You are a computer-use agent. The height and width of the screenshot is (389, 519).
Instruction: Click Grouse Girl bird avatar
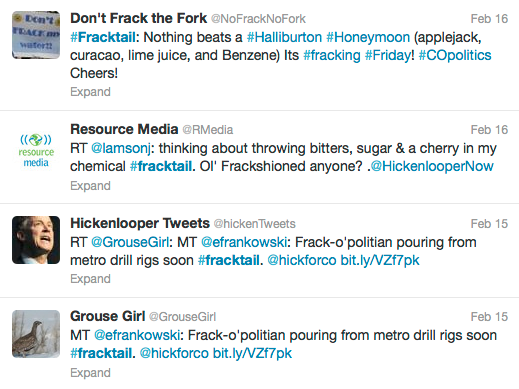36,334
